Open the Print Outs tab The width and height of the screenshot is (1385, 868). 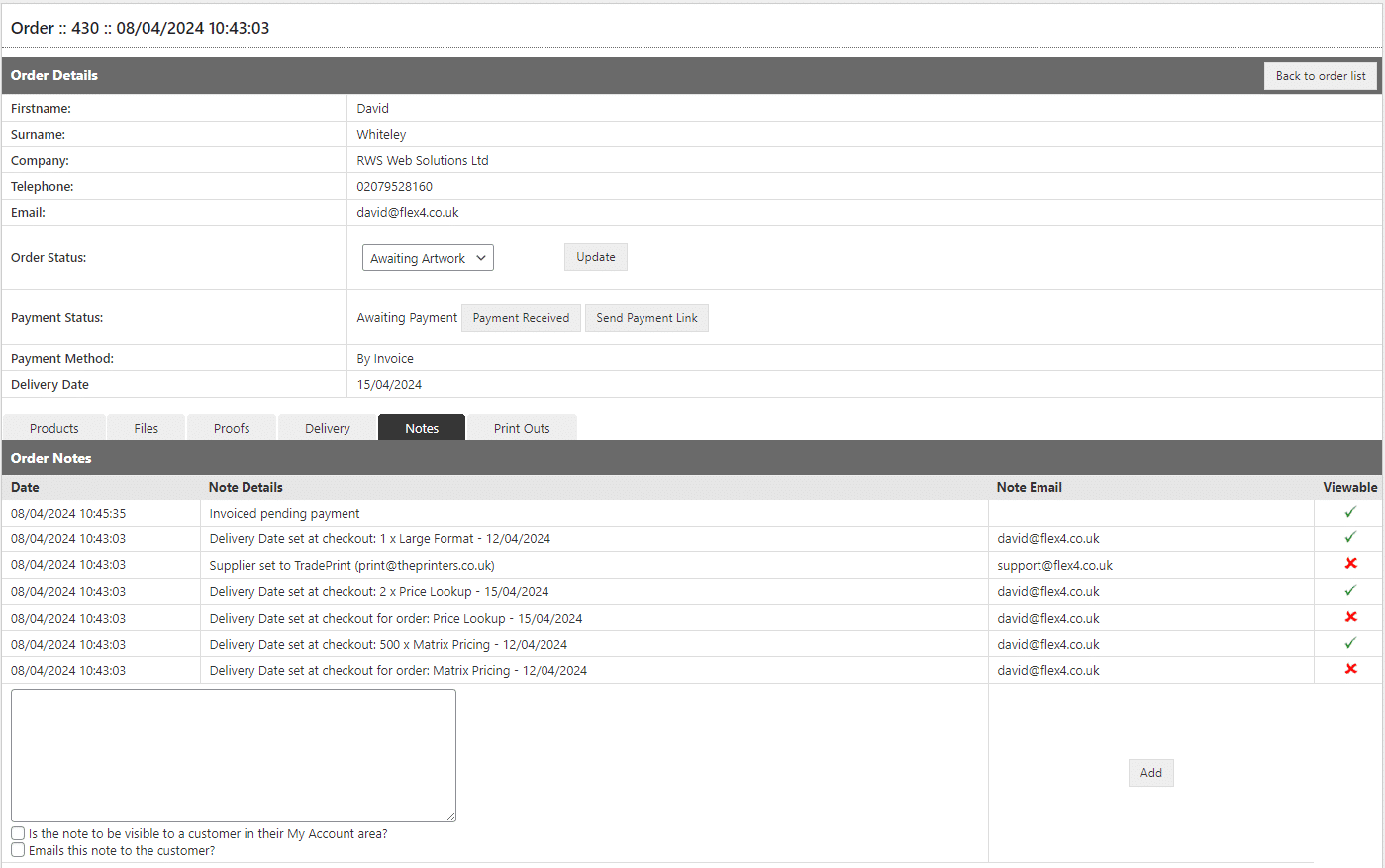522,428
